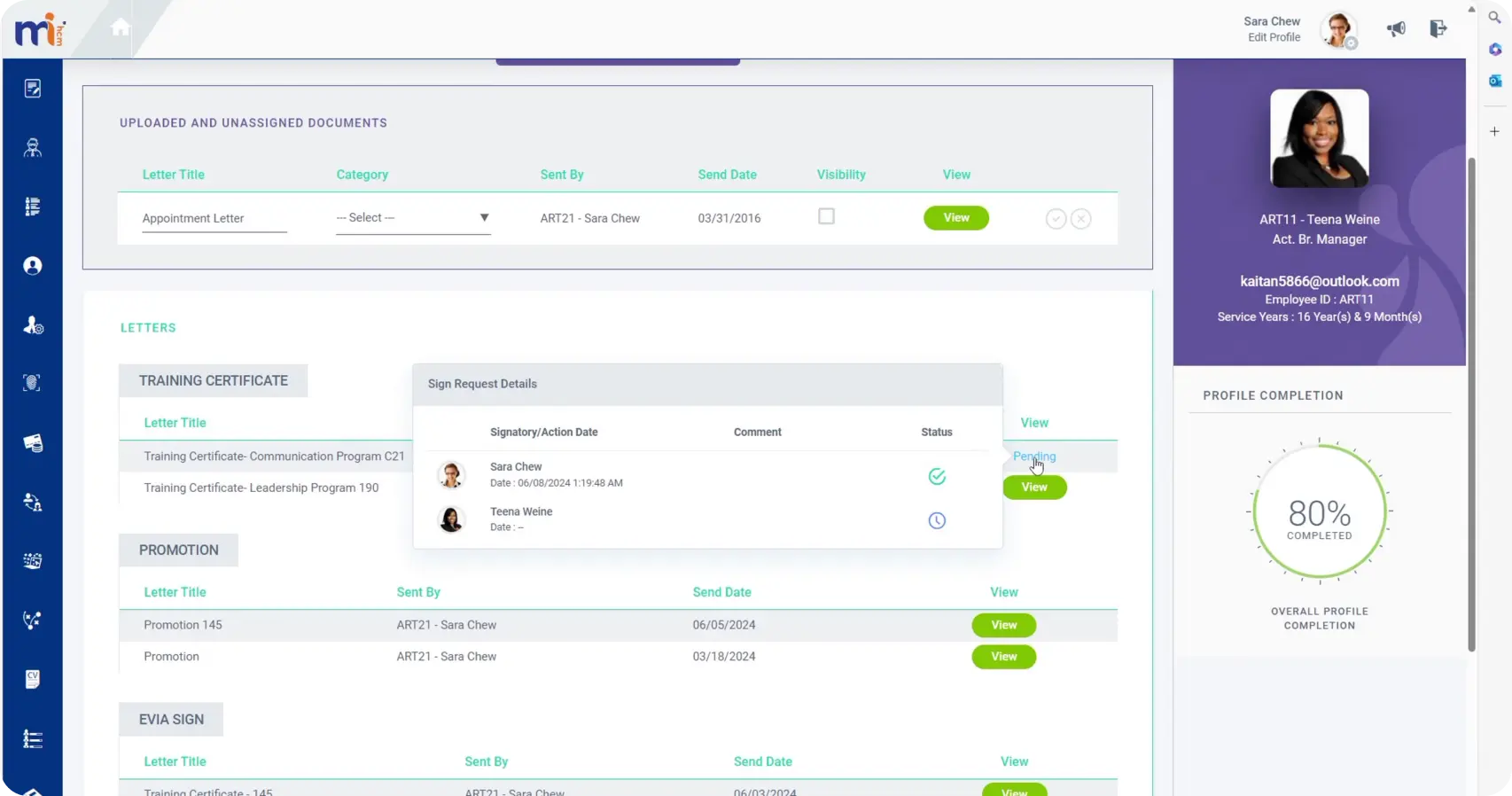Approve the Appointment Letter with check icon
The height and width of the screenshot is (796, 1512).
(x=1056, y=219)
